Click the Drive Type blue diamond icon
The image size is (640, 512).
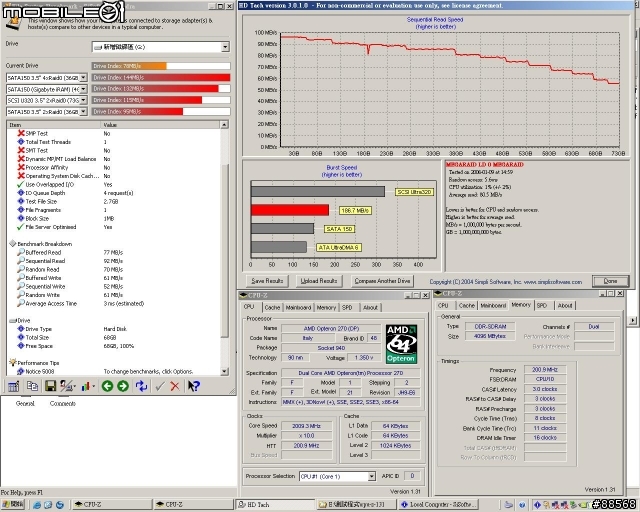[21, 329]
